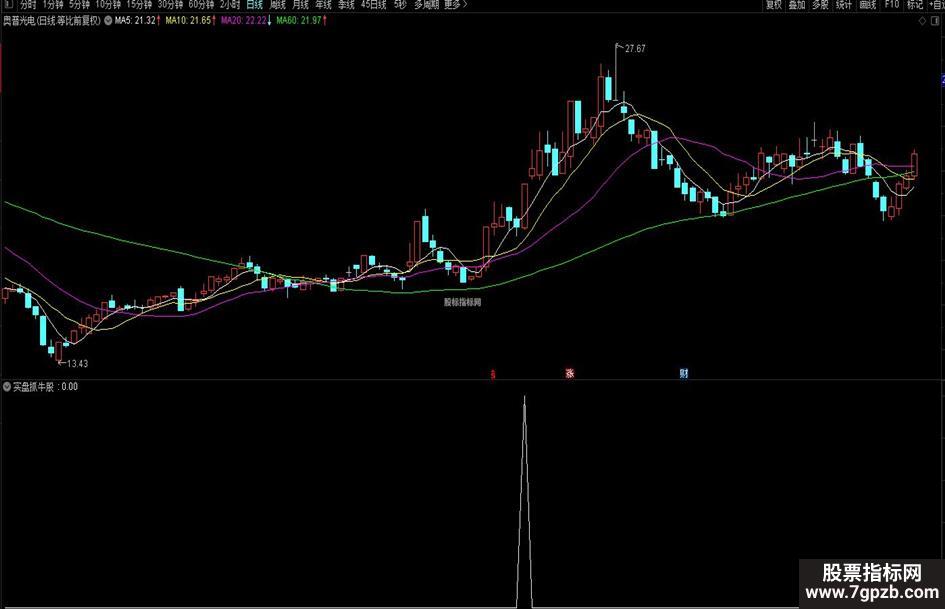The width and height of the screenshot is (945, 609).
Task: Select the 15分钟 period tab
Action: [139, 4]
